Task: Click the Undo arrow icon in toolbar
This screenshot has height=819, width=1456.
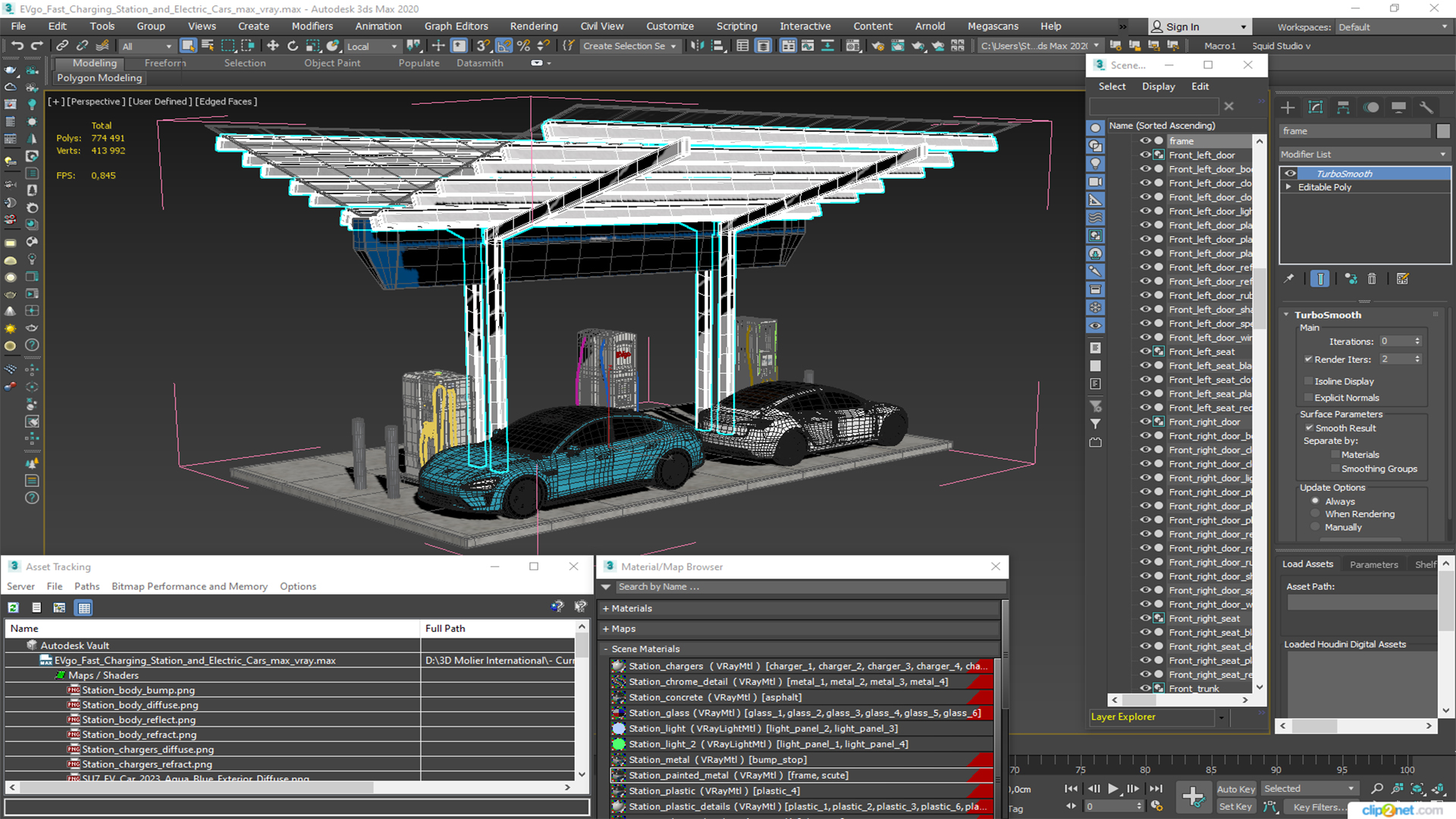Action: point(17,45)
